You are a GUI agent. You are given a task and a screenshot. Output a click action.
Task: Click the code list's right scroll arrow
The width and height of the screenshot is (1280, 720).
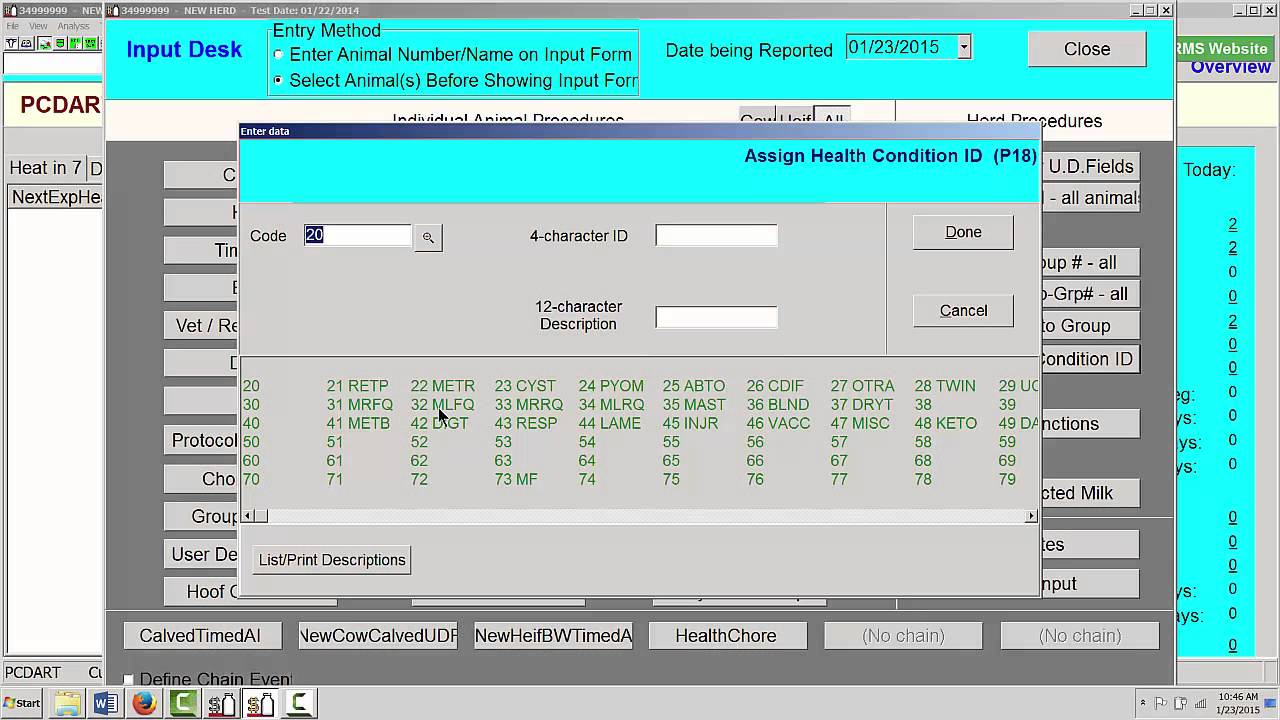(x=1030, y=516)
